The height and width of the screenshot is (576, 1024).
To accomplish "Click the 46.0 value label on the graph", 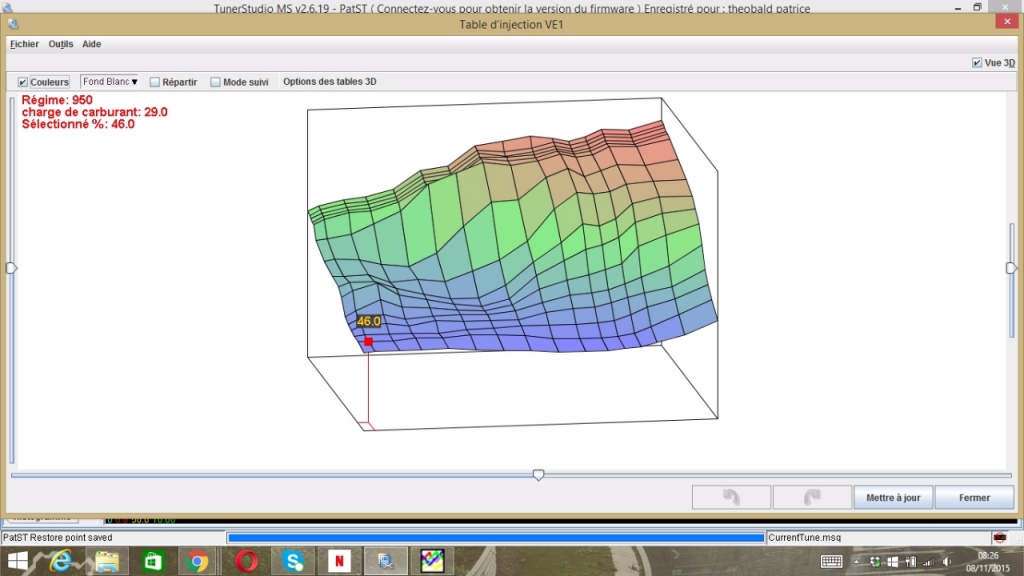I will [368, 321].
